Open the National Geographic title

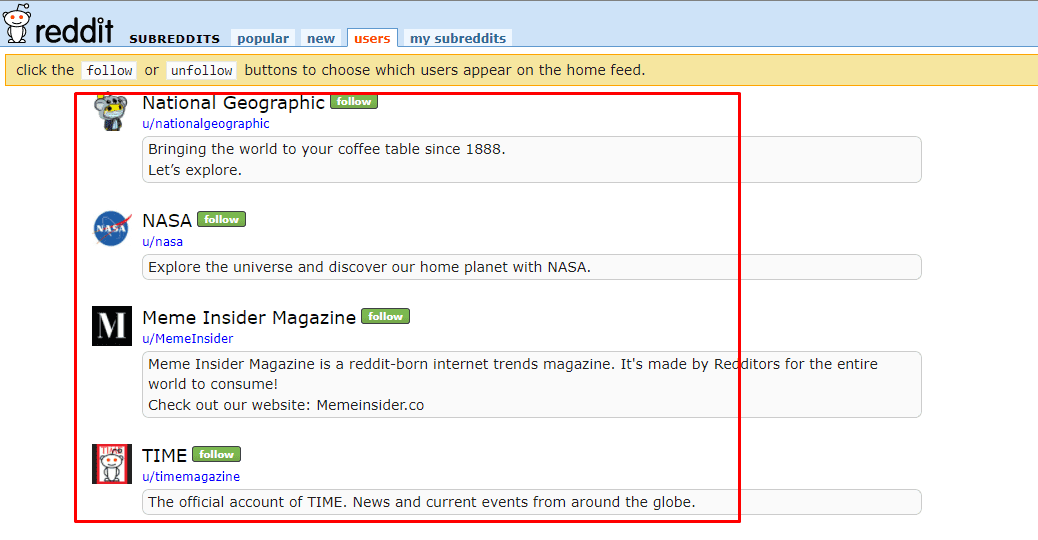234,103
